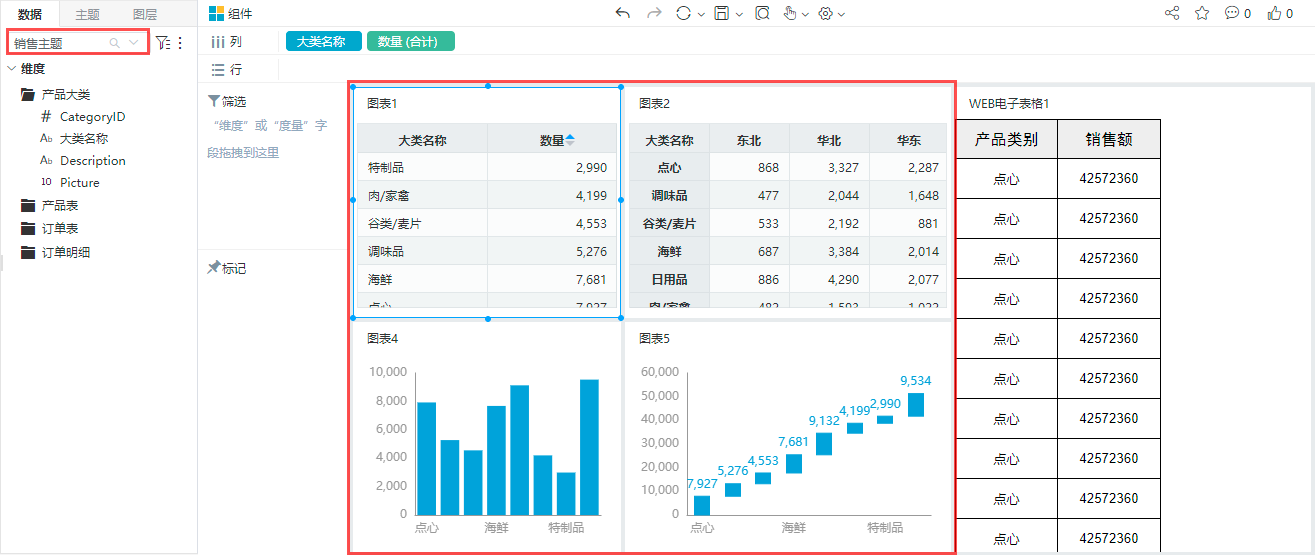Collapse the 产品大类 folder

28,95
